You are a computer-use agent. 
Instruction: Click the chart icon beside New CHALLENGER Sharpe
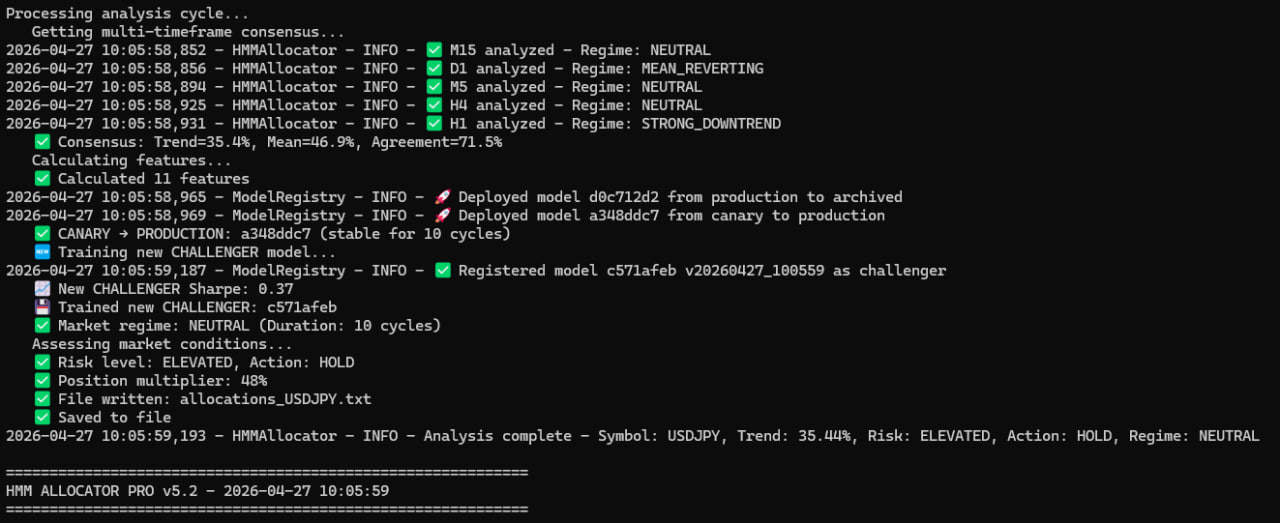pos(42,289)
